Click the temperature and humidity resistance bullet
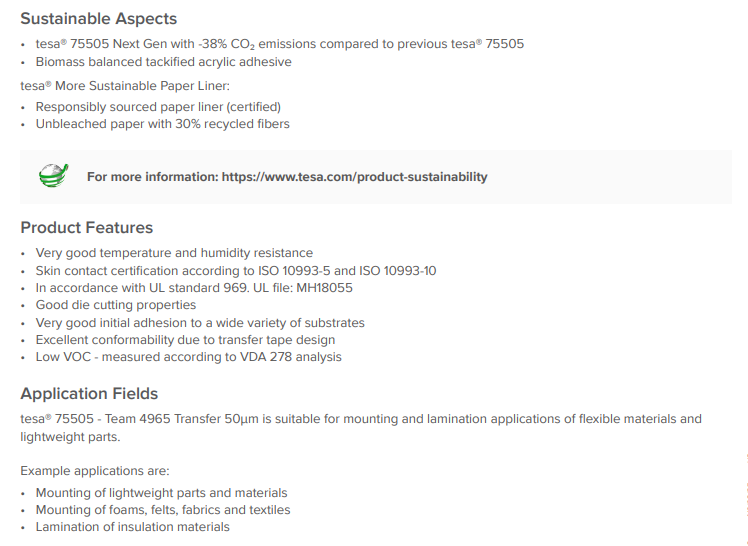748x546 pixels. [174, 253]
